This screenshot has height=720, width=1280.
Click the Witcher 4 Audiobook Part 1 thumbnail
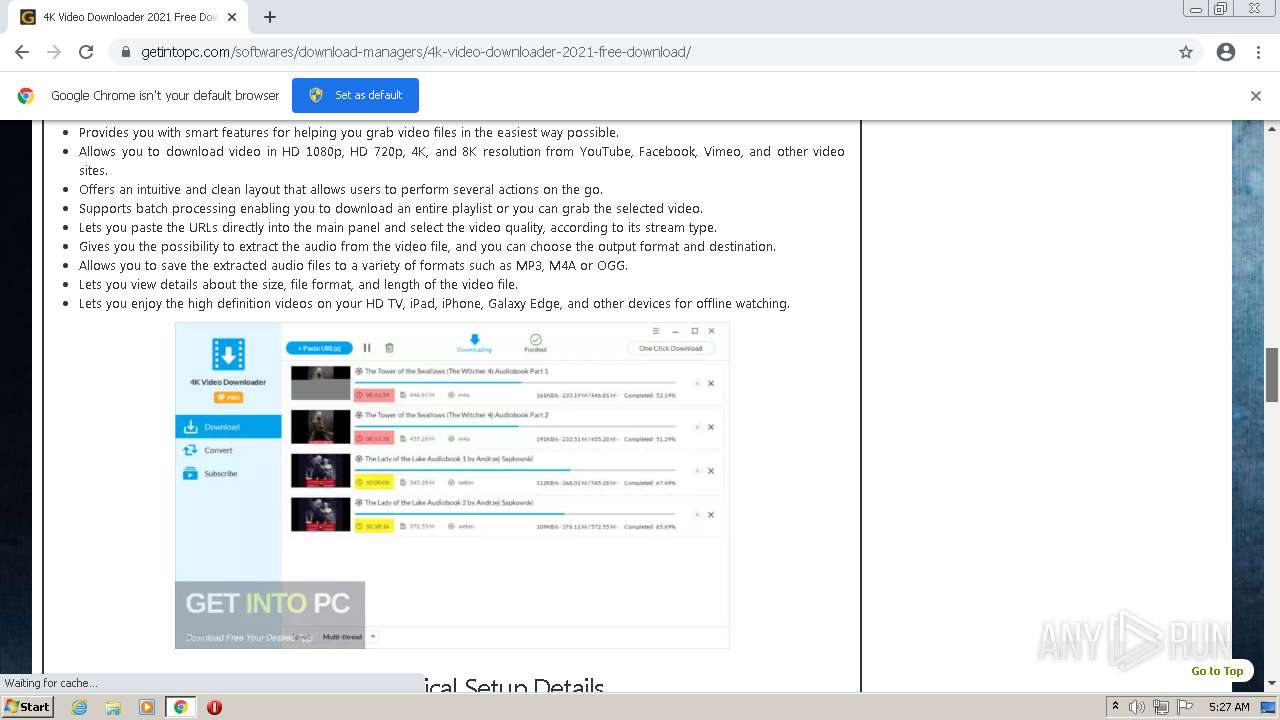320,383
